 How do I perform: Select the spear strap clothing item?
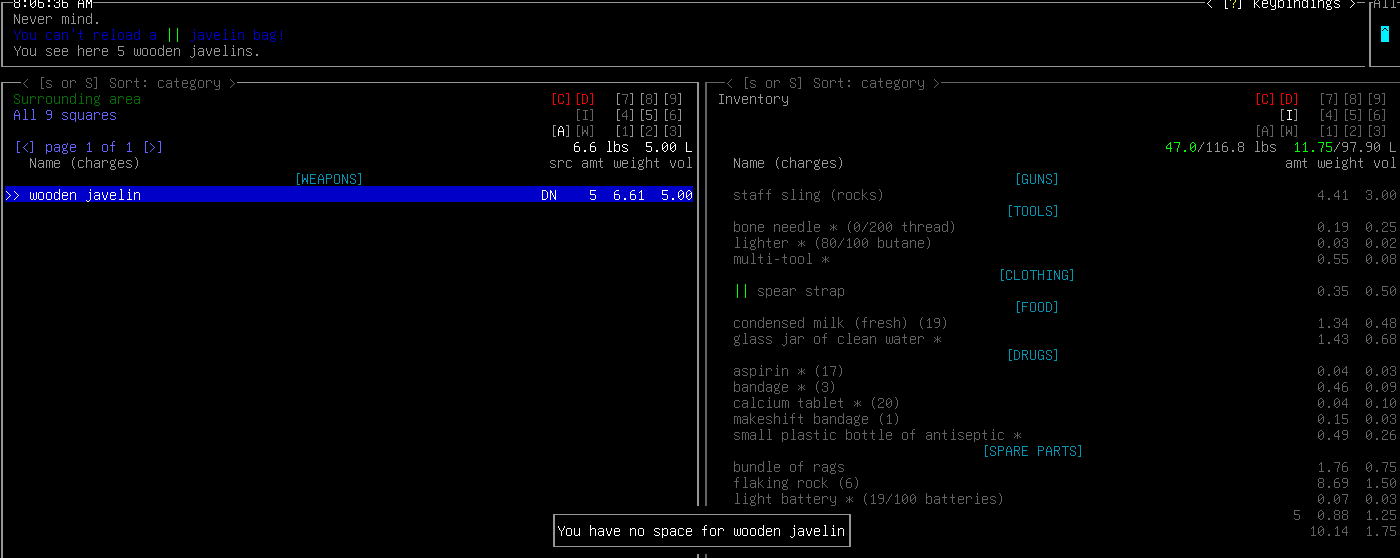click(1064, 291)
